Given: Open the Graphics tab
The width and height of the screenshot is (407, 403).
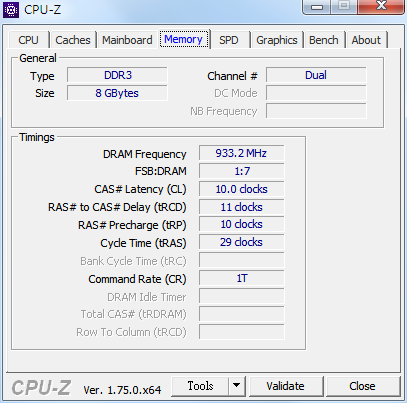Looking at the screenshot, I should (277, 40).
